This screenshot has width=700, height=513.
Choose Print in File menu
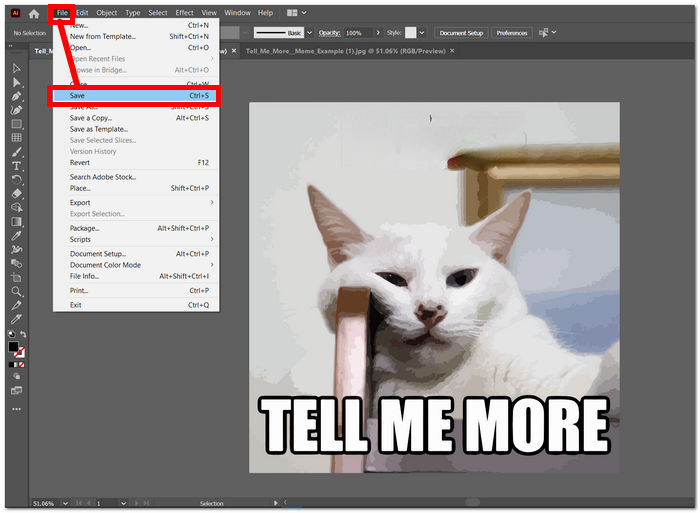(136, 291)
